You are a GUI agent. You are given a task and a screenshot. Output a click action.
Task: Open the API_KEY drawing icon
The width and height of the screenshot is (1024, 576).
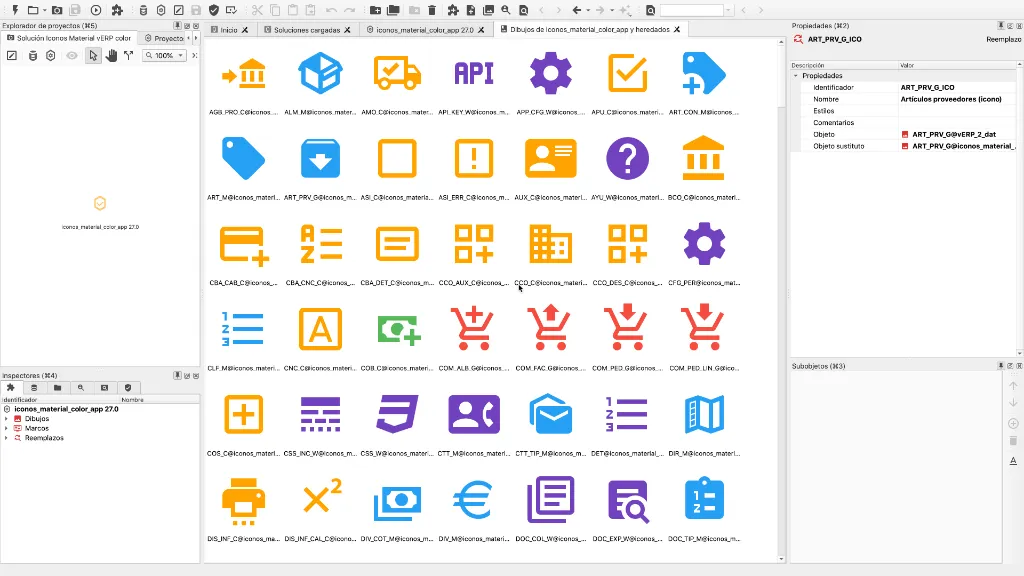tap(473, 72)
